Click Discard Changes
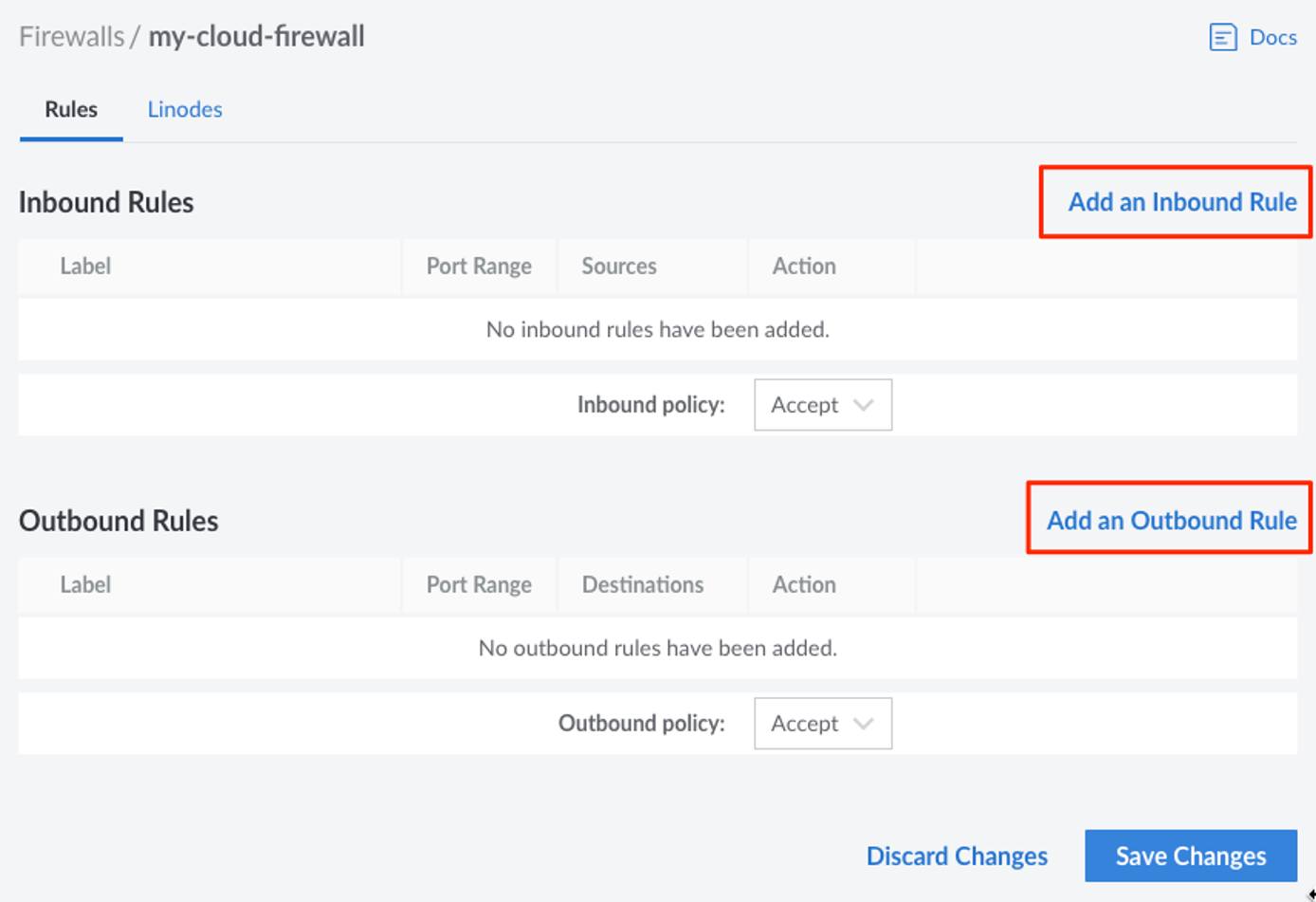The image size is (1316, 902). (956, 856)
